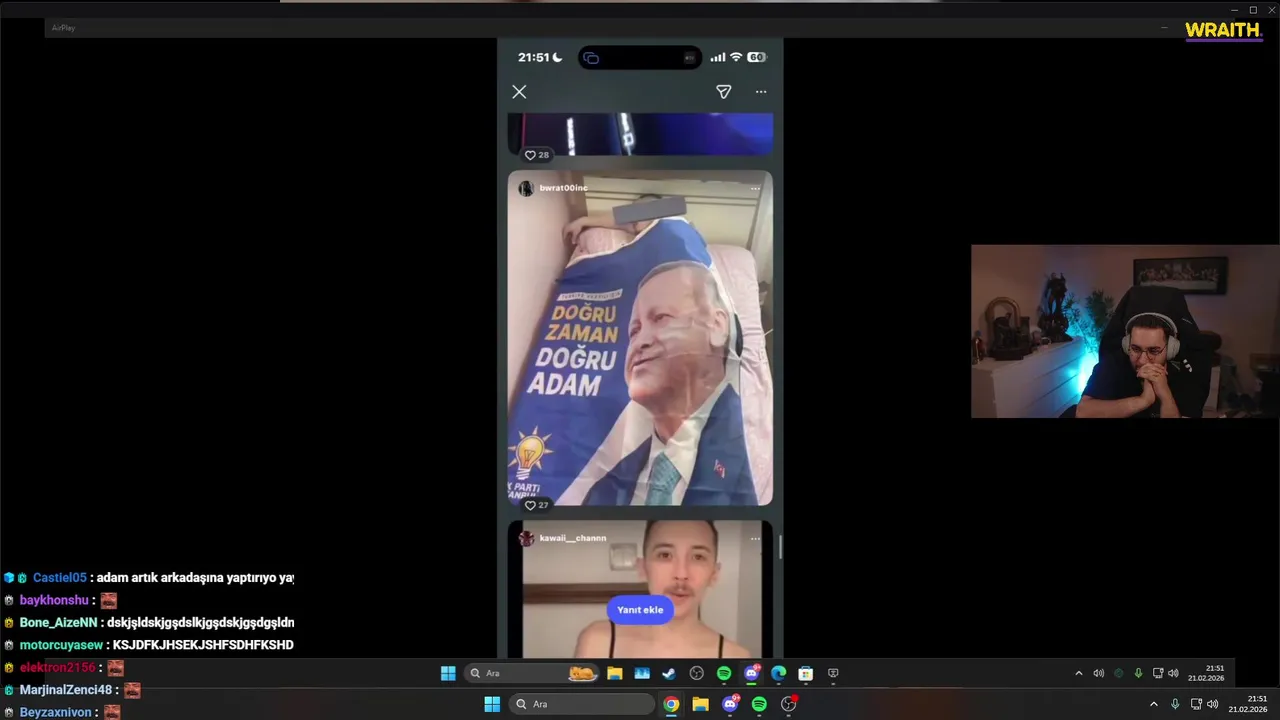1280x720 pixels.
Task: Click the speaker icon next to the upper tray chevron
Action: pos(1098,673)
